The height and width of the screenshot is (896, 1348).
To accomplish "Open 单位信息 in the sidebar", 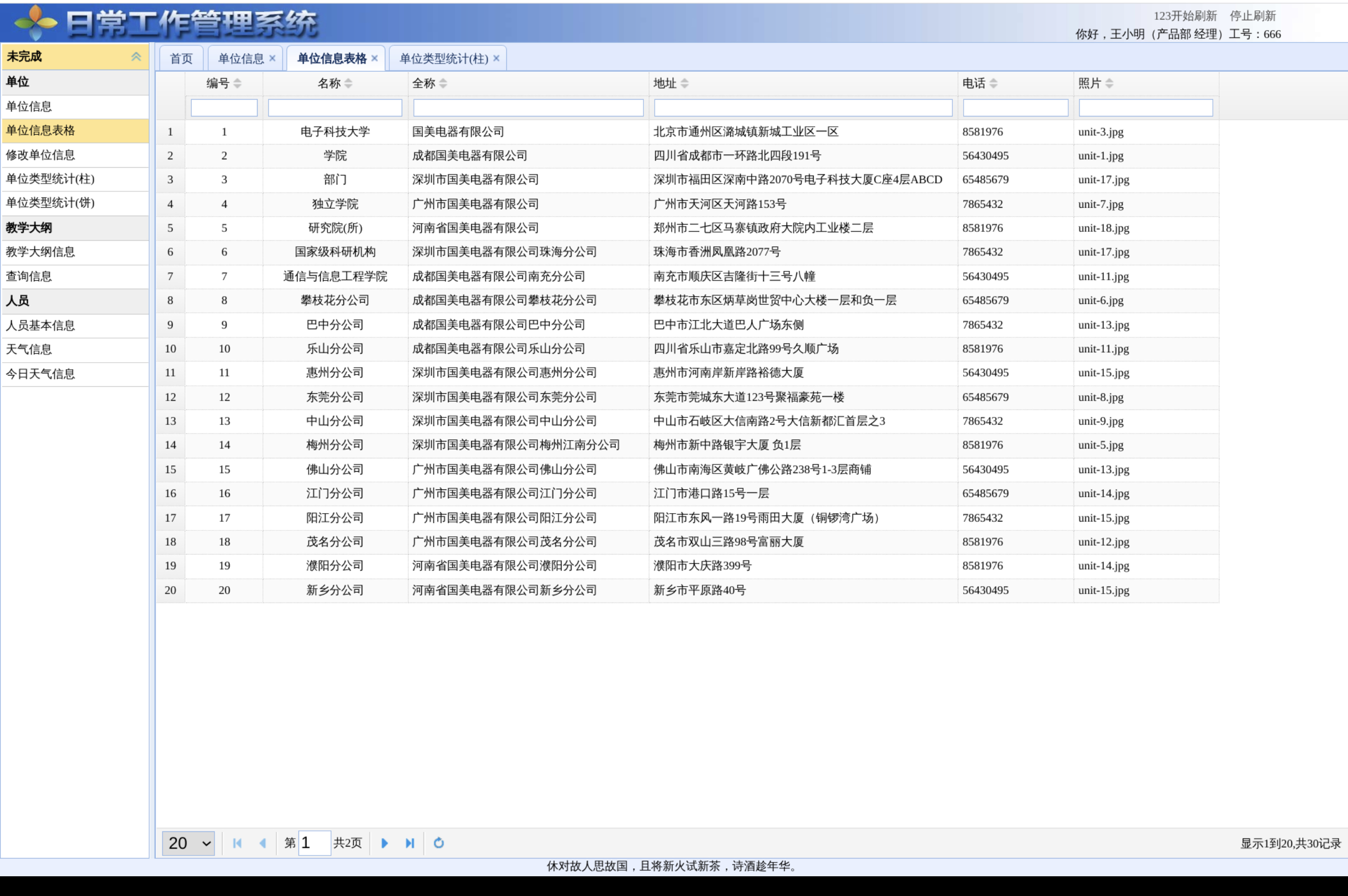I will [75, 107].
